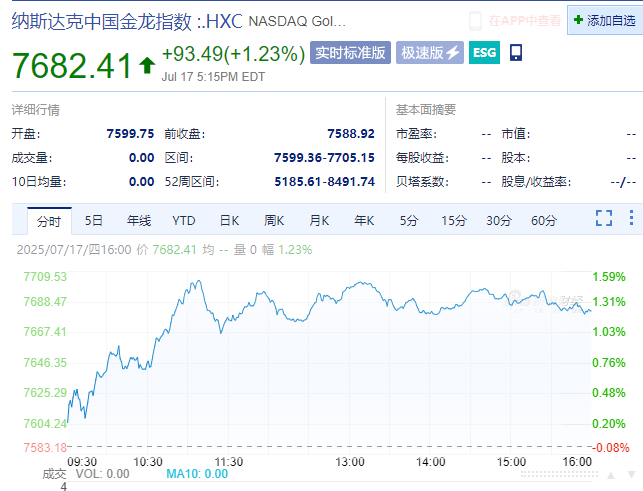Select the YTD chart range

point(184,220)
